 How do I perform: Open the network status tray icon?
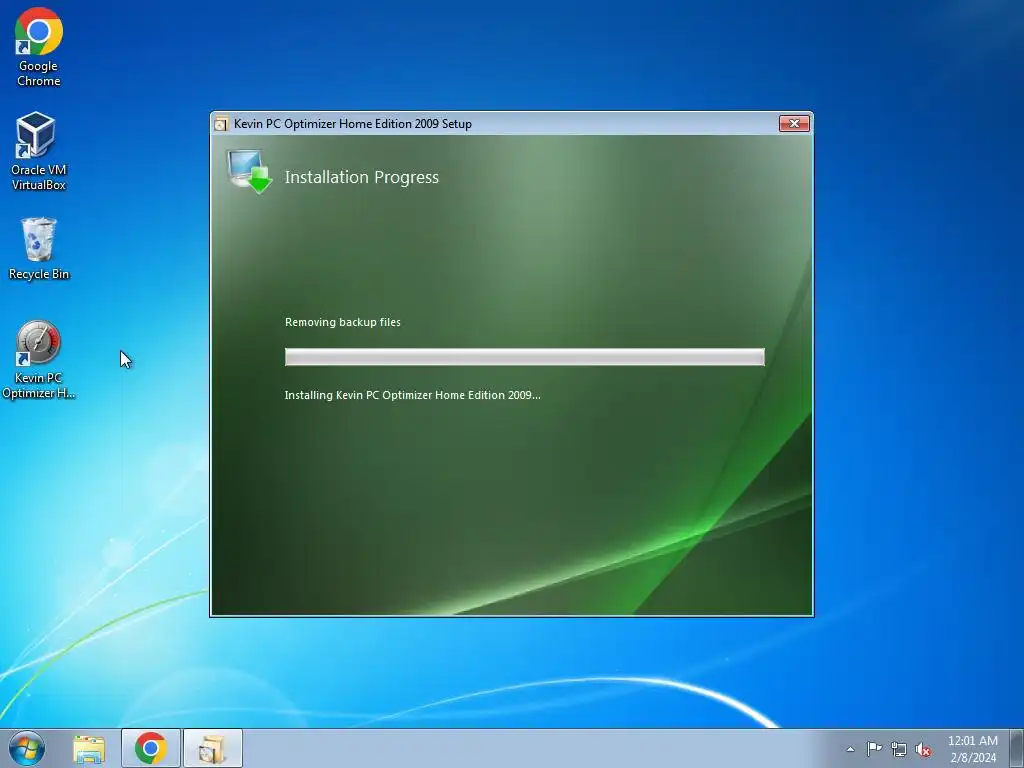[x=899, y=749]
